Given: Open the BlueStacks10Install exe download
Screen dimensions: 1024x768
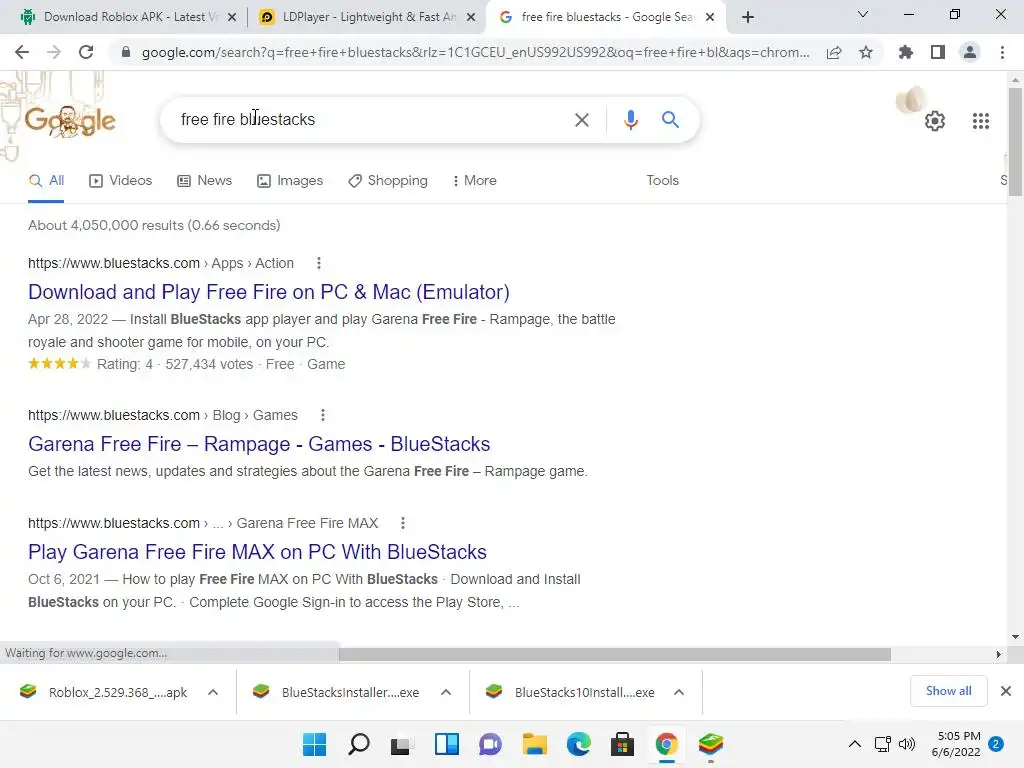Looking at the screenshot, I should (x=572, y=692).
